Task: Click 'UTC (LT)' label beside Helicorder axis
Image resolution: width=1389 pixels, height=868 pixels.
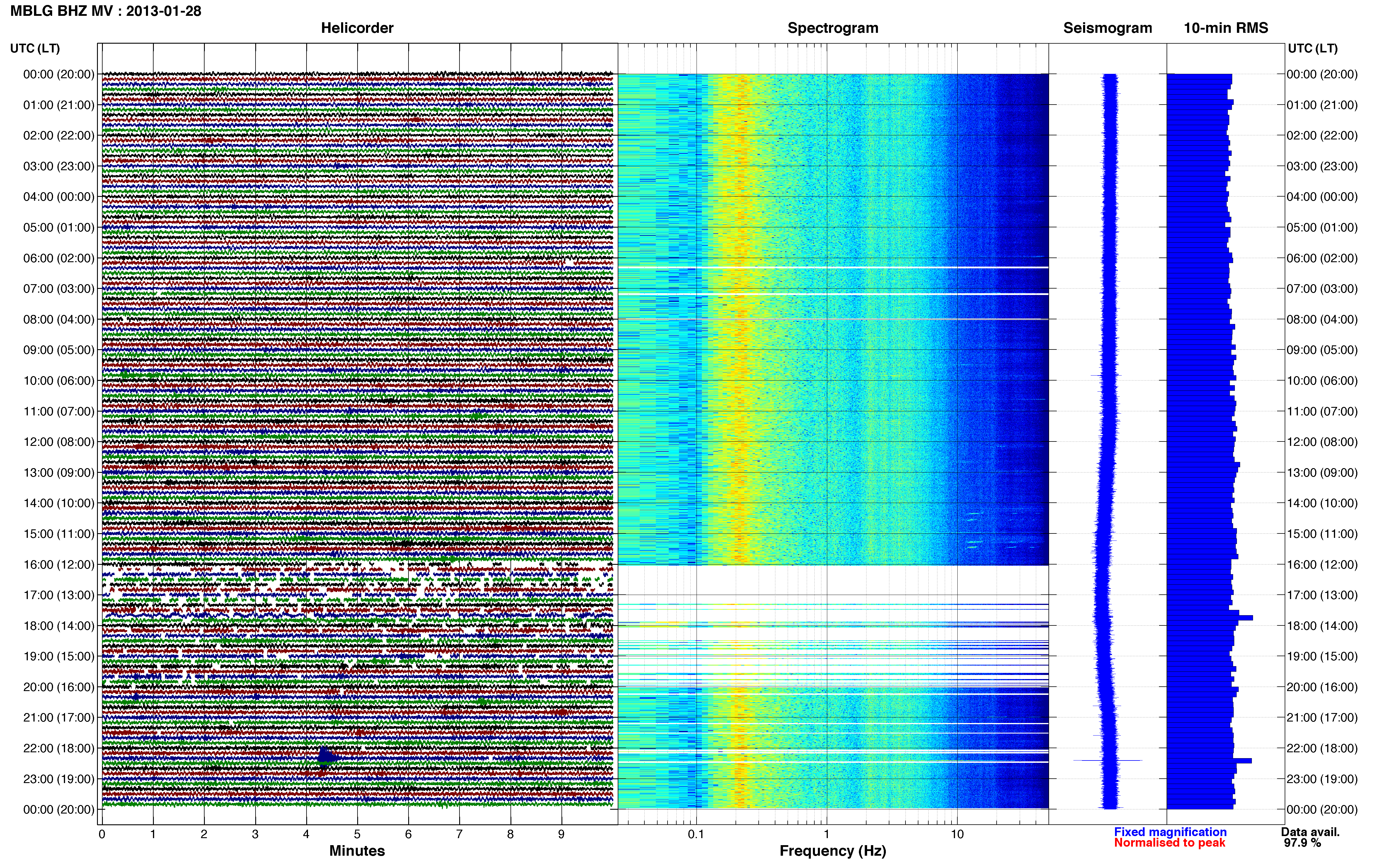Action: tap(35, 48)
